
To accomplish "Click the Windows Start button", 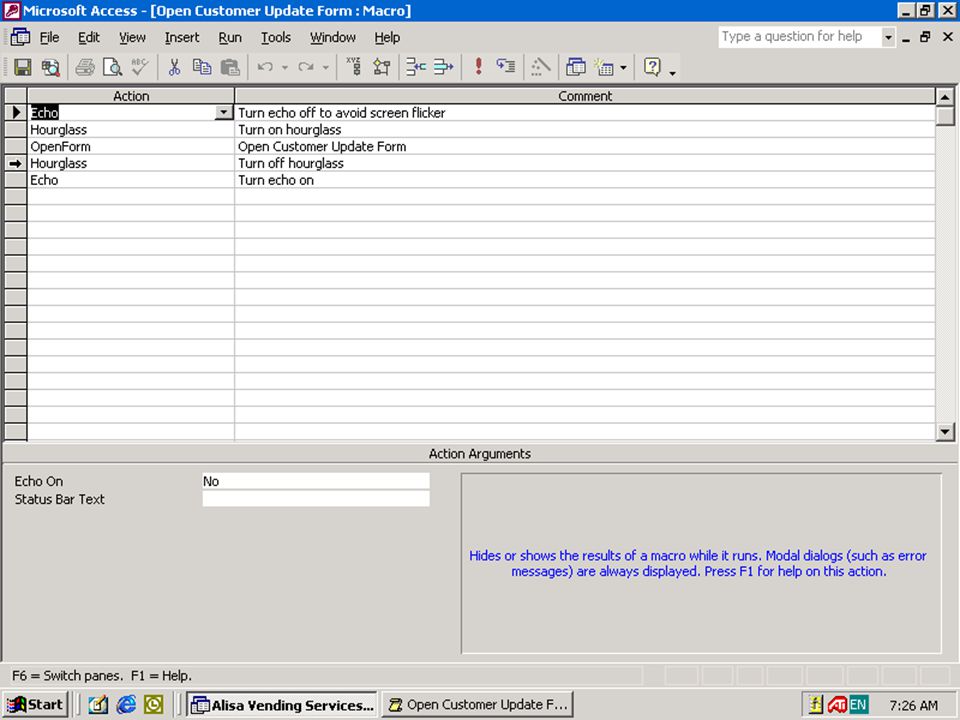I will pos(35,705).
